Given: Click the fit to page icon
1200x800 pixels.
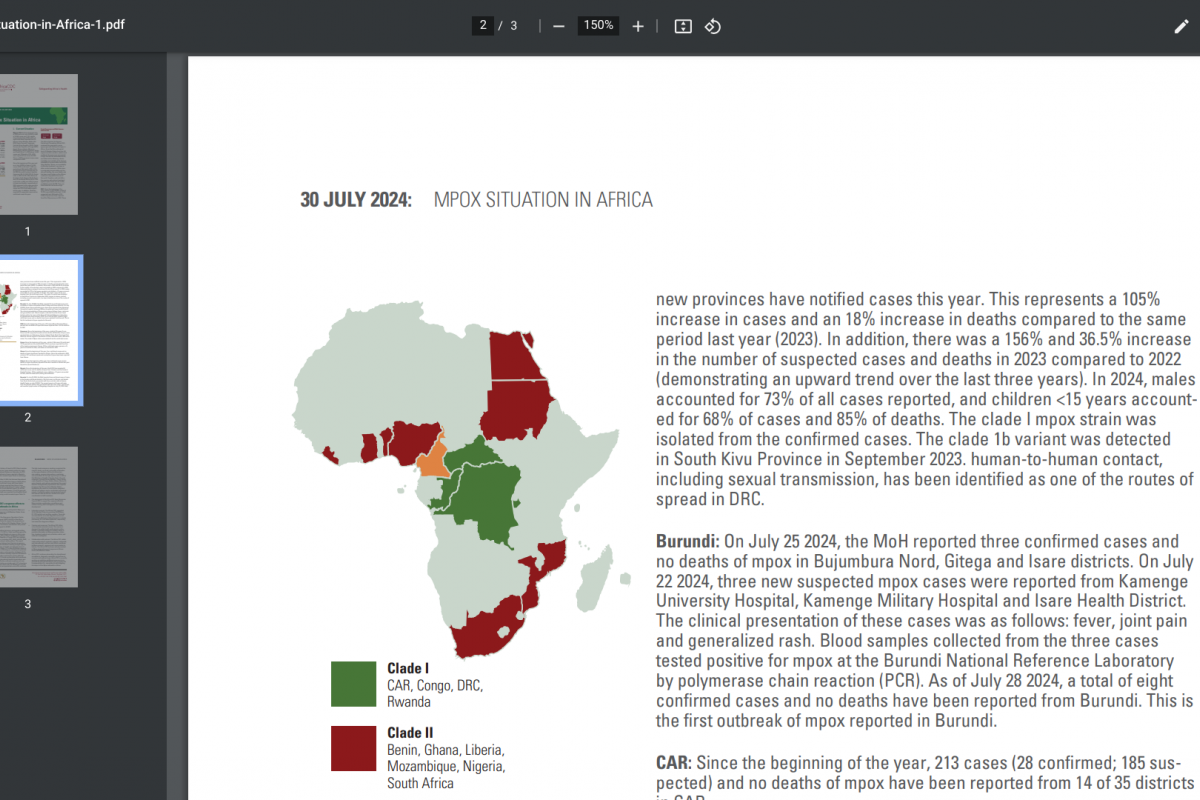Looking at the screenshot, I should (x=683, y=26).
